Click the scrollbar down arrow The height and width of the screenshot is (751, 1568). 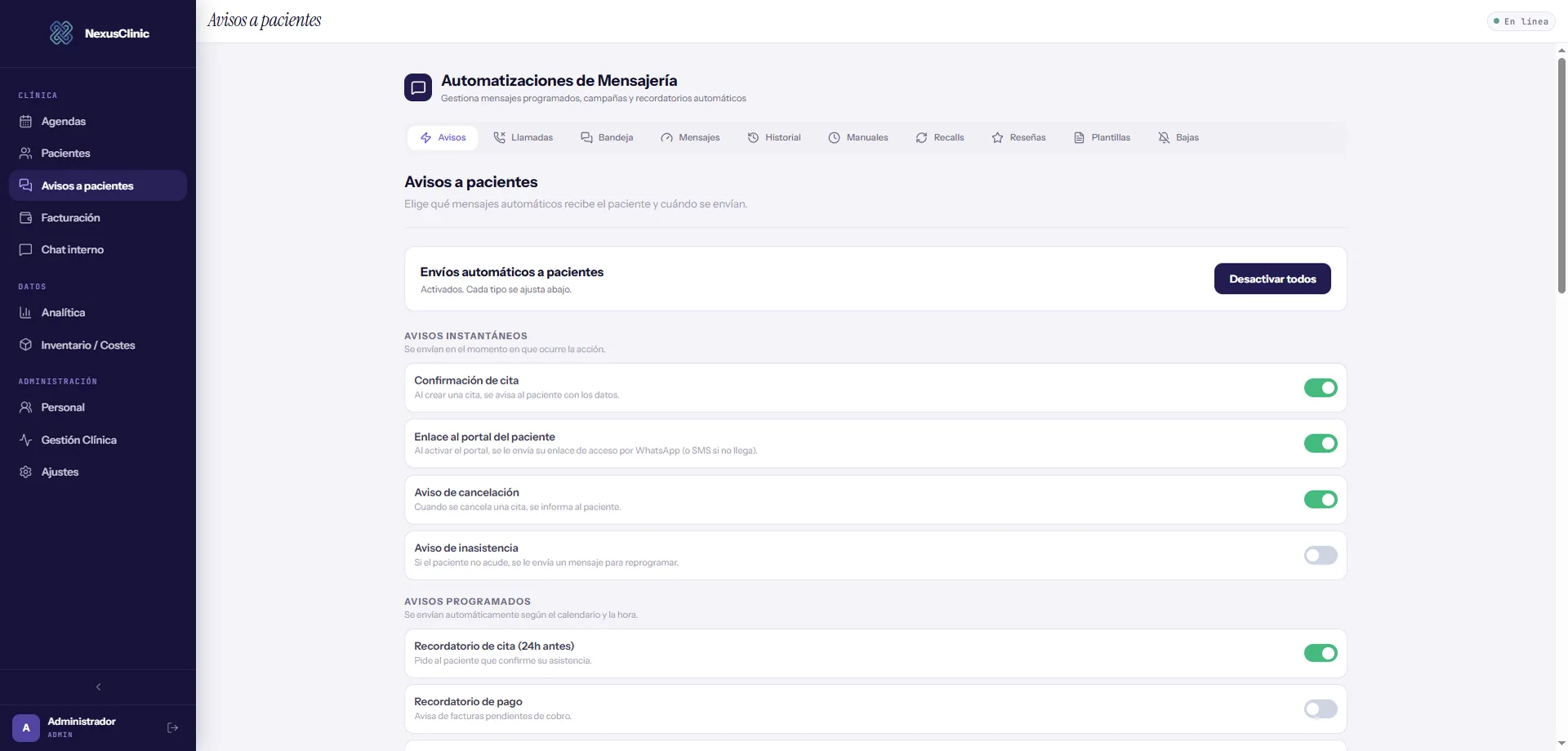1561,744
